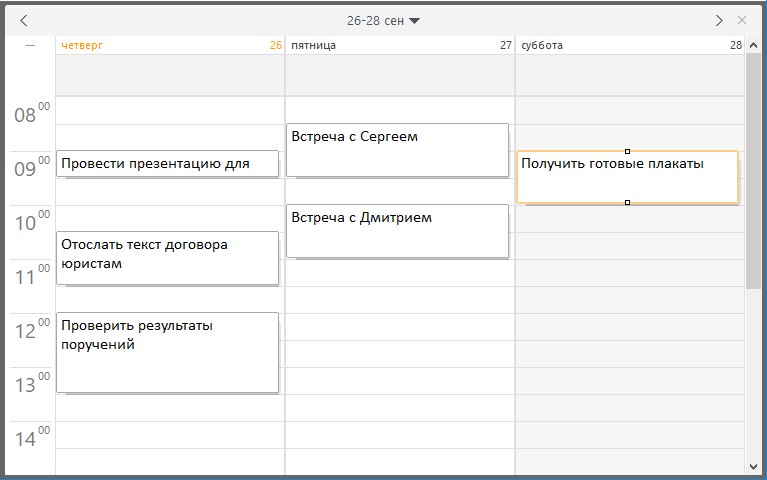Click the 14:00 time label
The image size is (767, 480).
click(x=32, y=437)
